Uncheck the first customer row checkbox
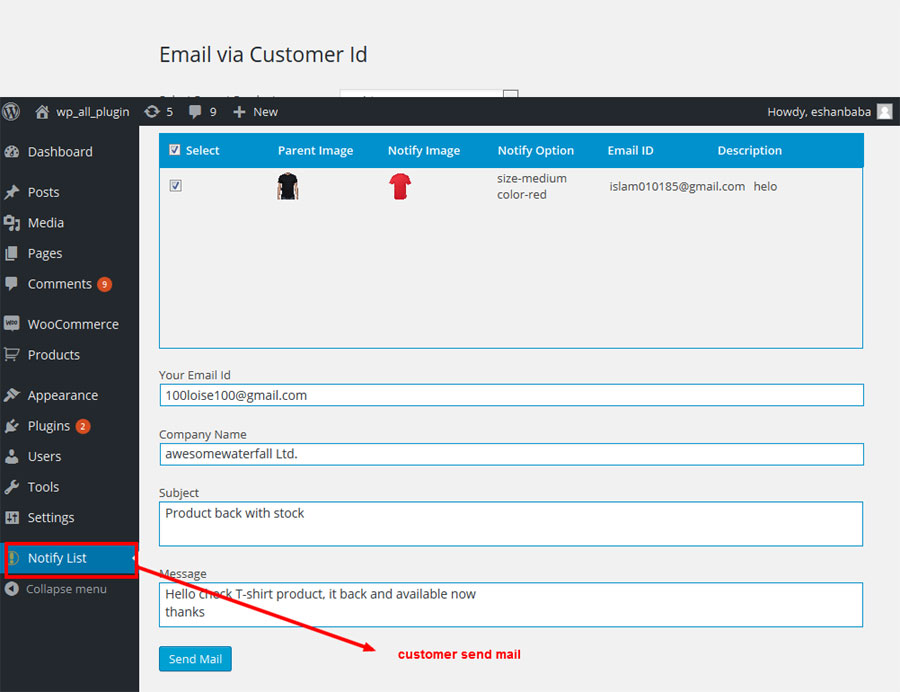The height and width of the screenshot is (692, 900). point(176,186)
